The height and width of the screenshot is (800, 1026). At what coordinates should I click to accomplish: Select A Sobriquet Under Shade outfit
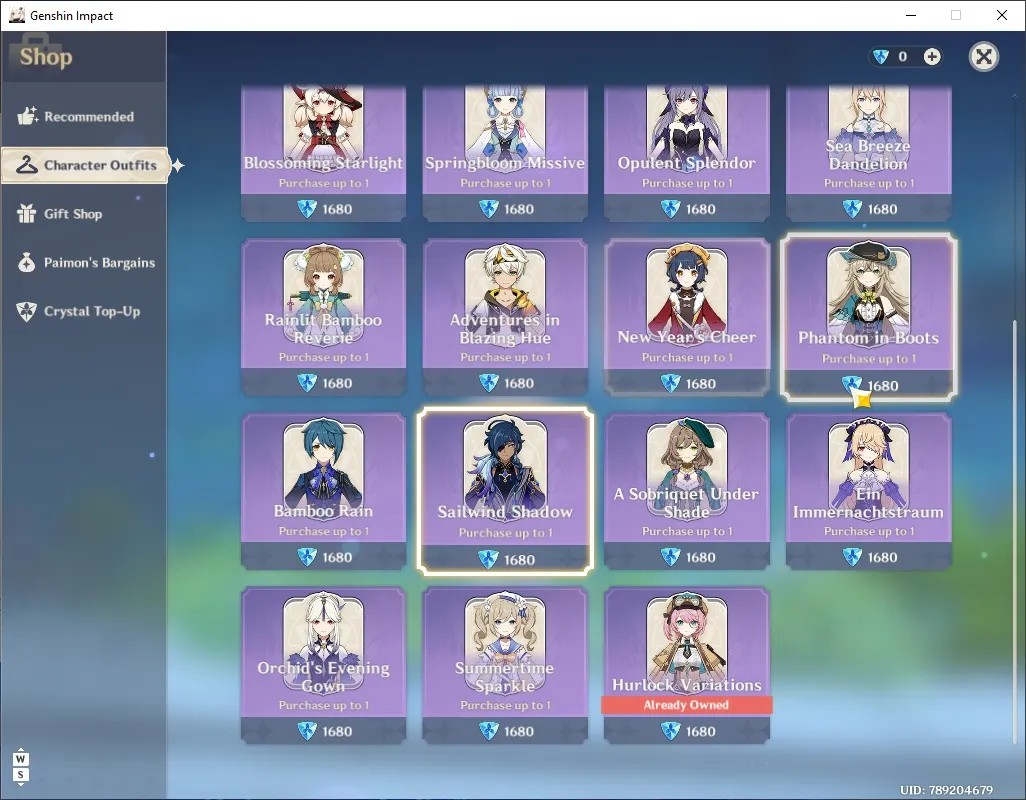point(686,491)
